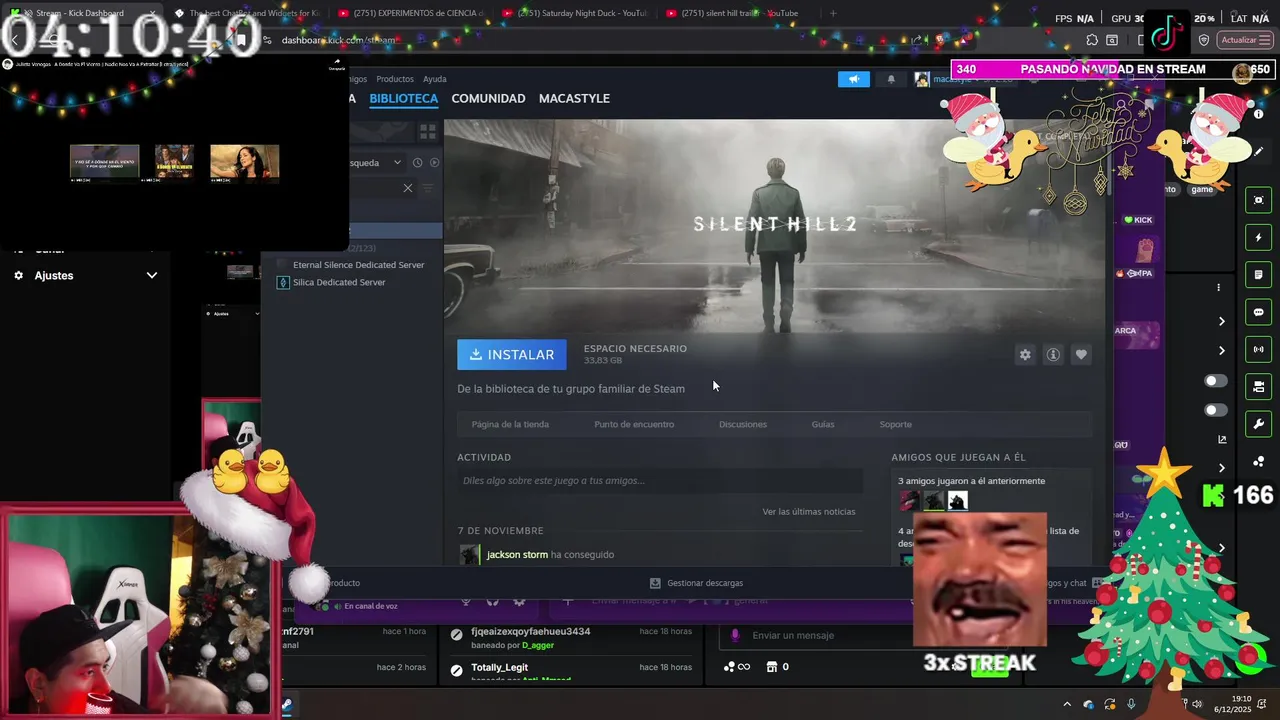Open the vertical three-dot options menu
The image size is (1280, 720).
(1218, 287)
